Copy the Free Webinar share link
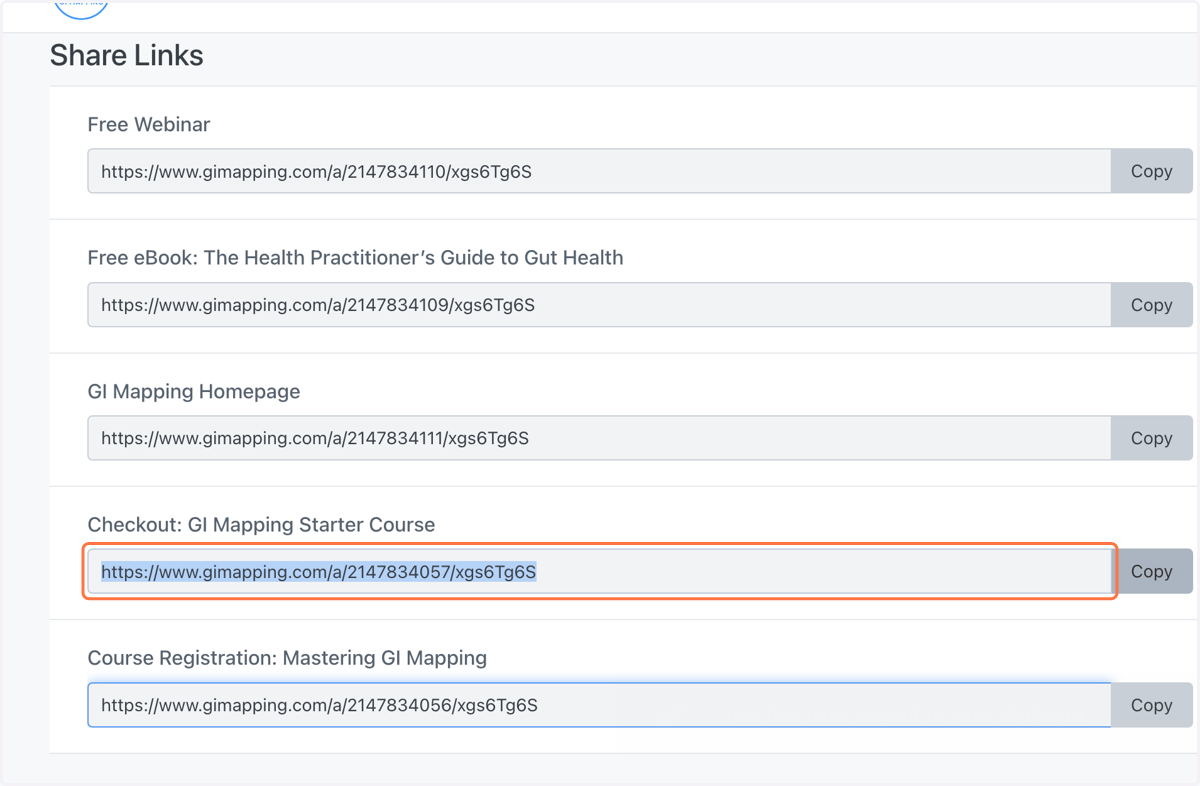1200x786 pixels. click(x=1152, y=171)
